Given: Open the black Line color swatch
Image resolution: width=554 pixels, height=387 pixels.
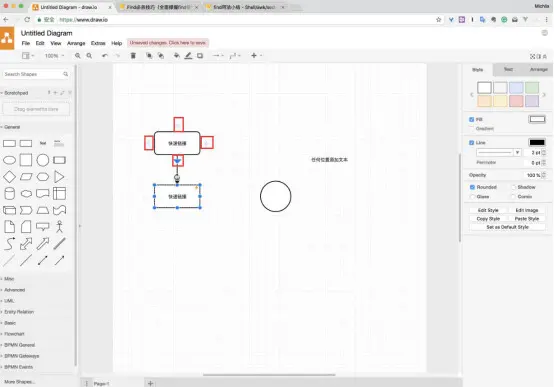Looking at the screenshot, I should pyautogui.click(x=537, y=143).
